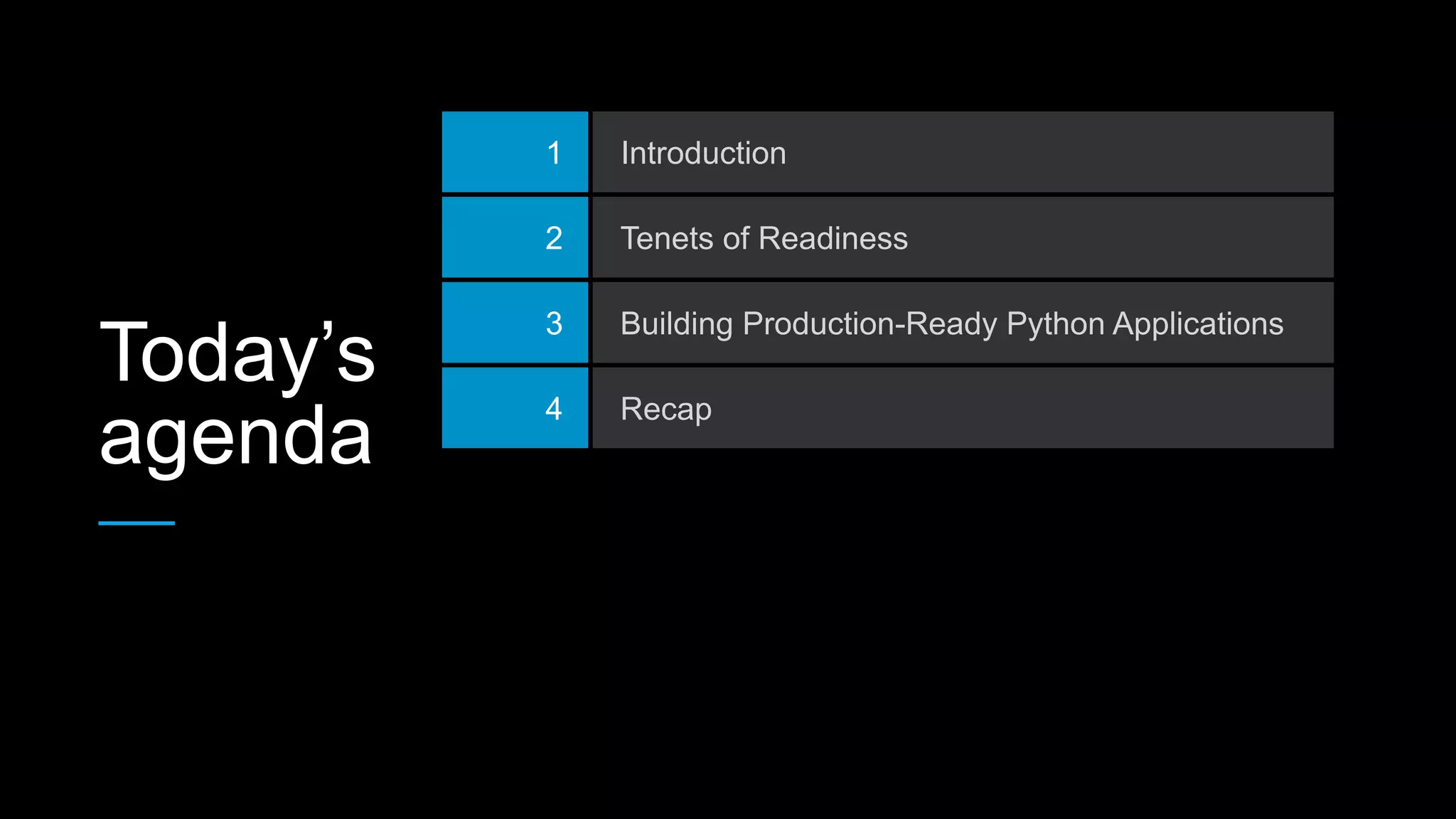The width and height of the screenshot is (1456, 819).
Task: Click the word "of" in Tenets of Readiness
Action: pyautogui.click(x=736, y=239)
